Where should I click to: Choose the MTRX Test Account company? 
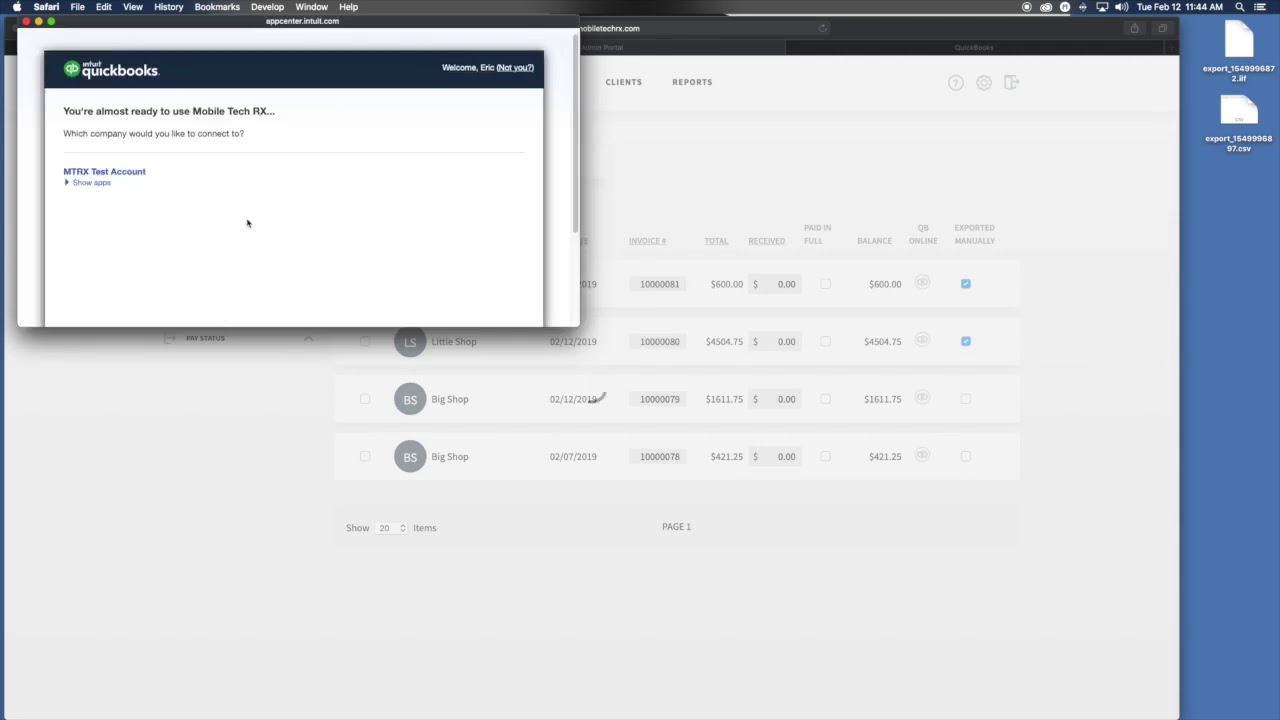[x=104, y=171]
